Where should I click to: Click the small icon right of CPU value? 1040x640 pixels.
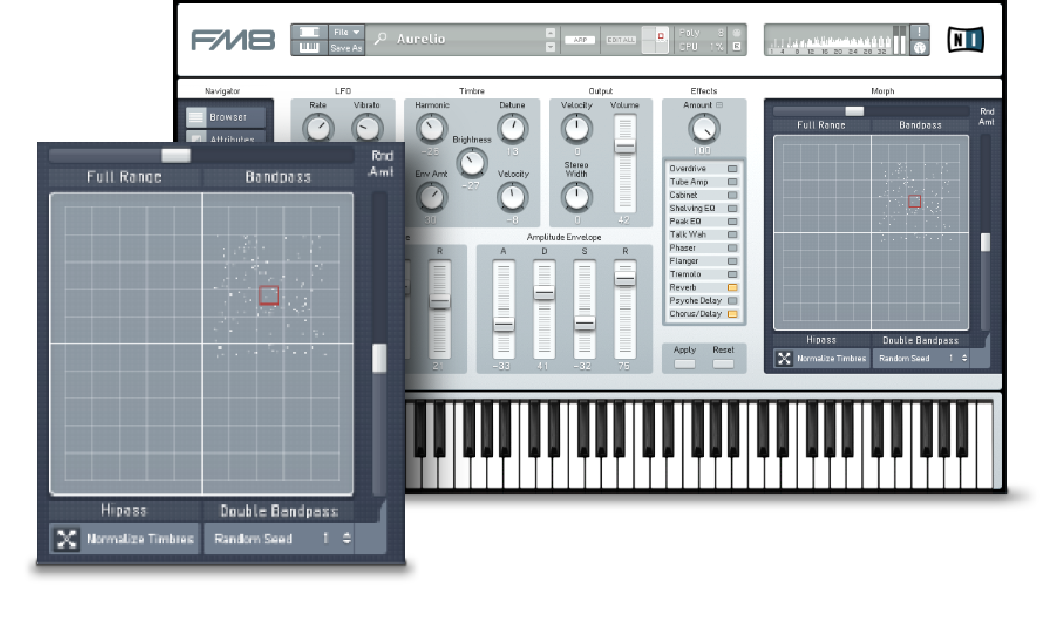pos(736,46)
